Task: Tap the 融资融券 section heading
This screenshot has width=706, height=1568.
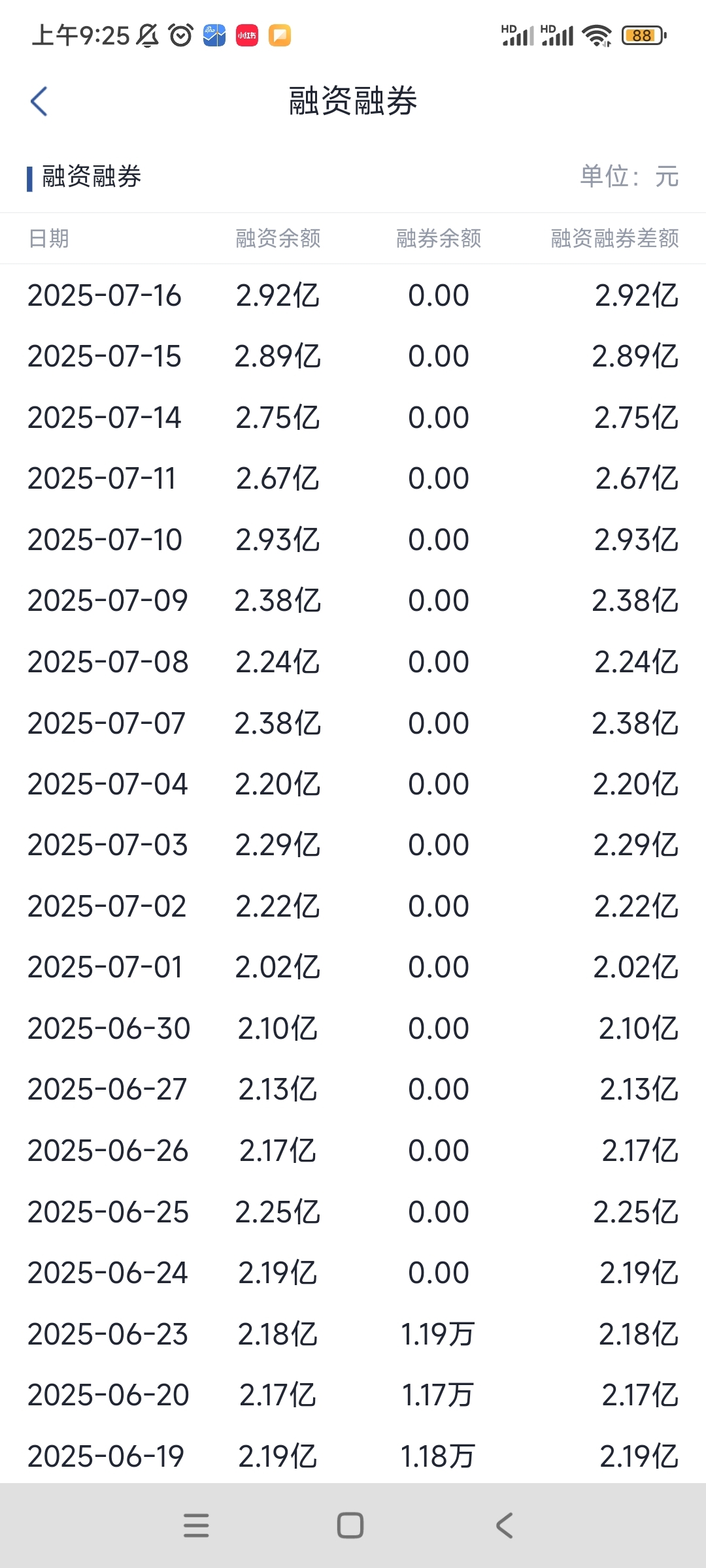Action: [92, 176]
